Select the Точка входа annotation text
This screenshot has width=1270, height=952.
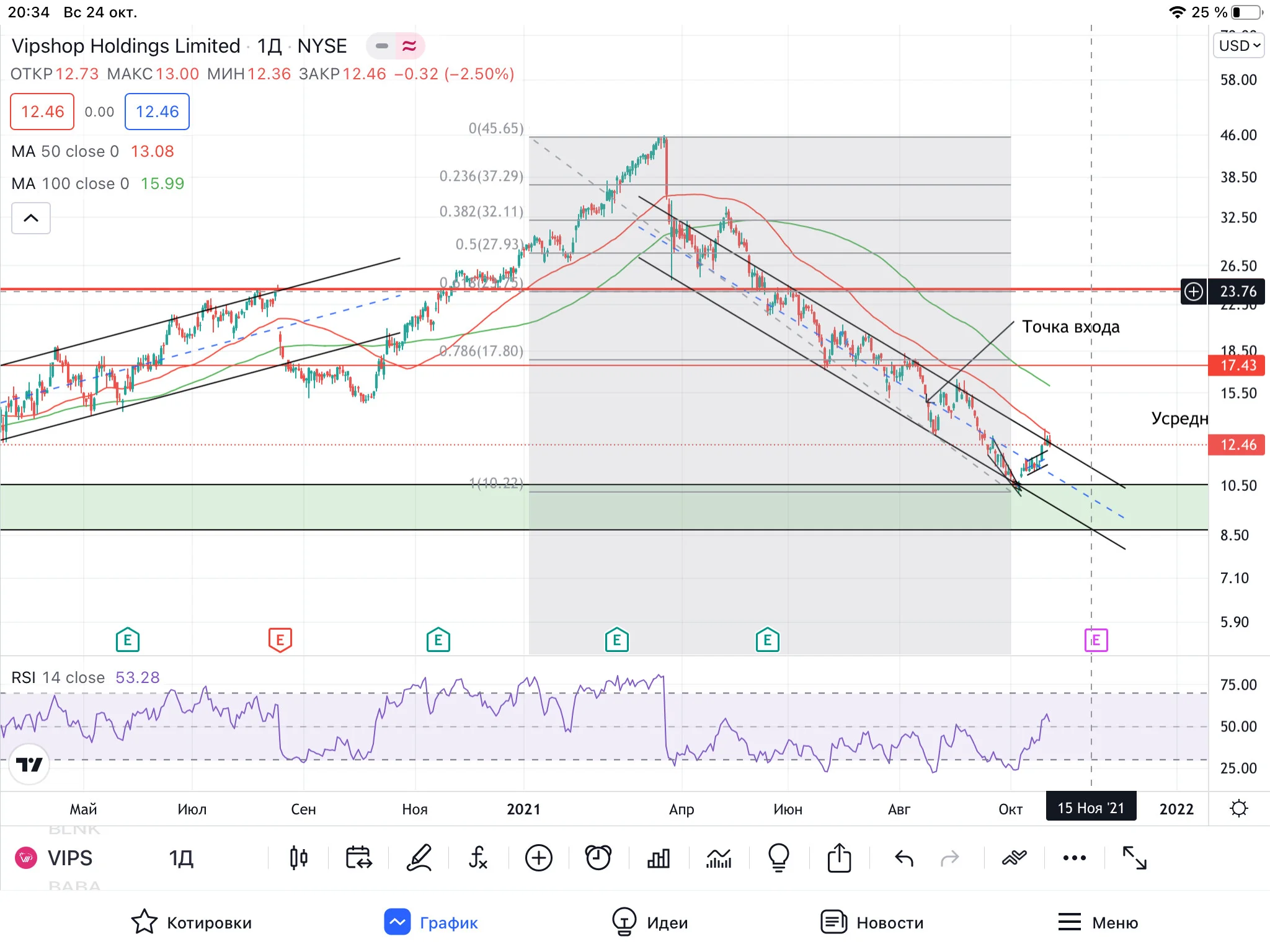point(1071,327)
